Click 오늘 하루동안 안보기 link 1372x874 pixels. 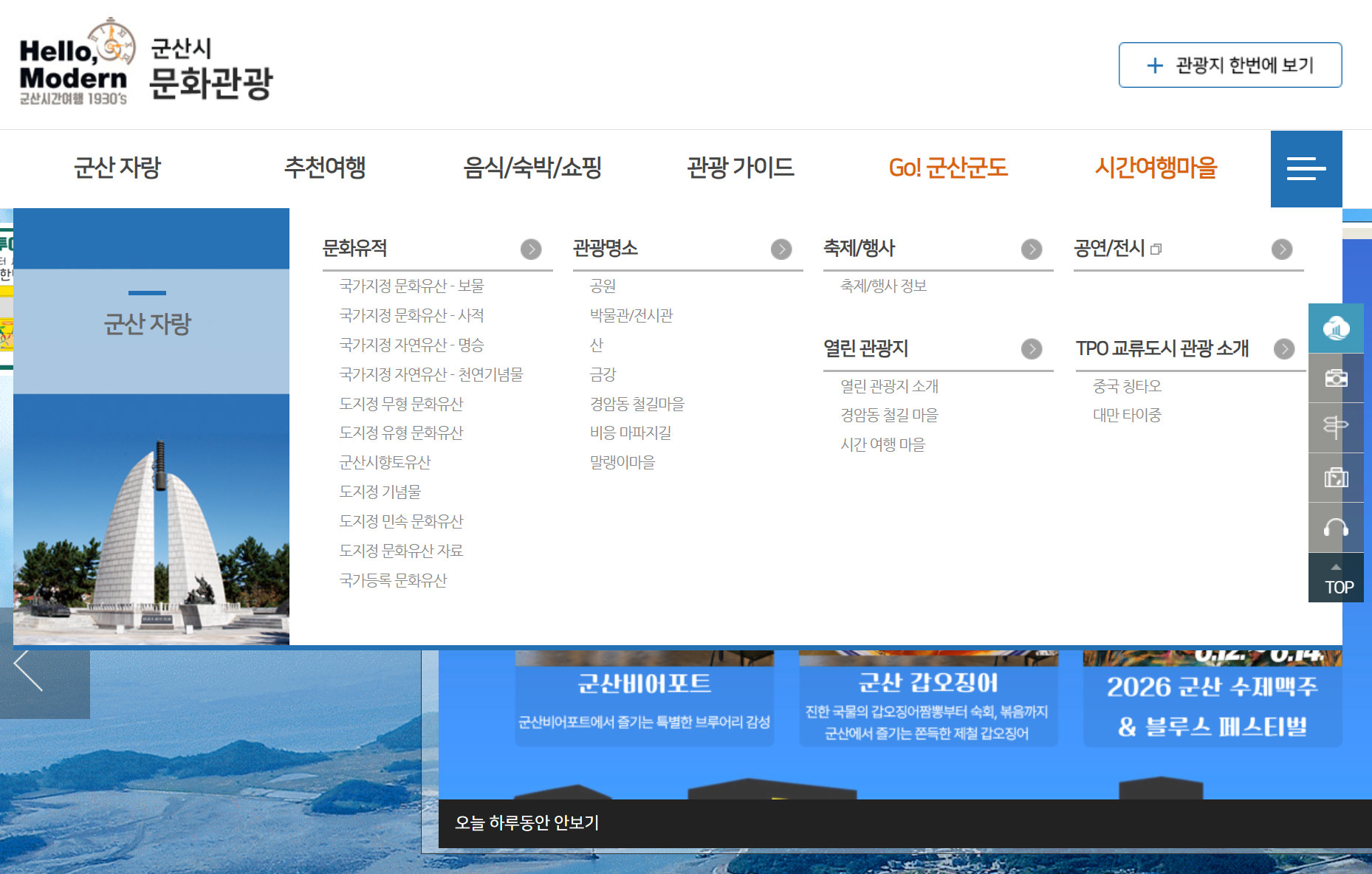(527, 822)
